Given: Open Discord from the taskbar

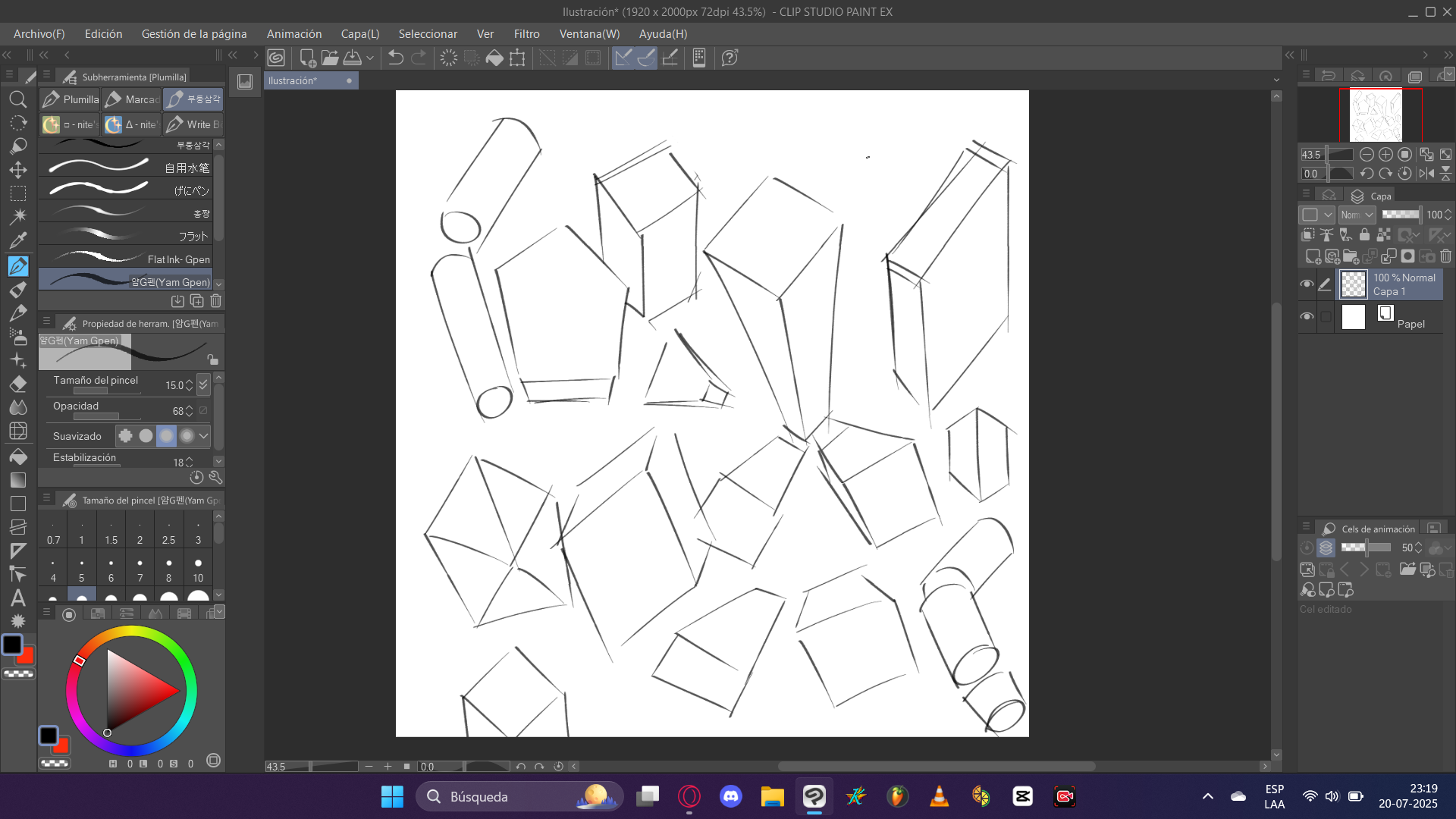Looking at the screenshot, I should (730, 796).
